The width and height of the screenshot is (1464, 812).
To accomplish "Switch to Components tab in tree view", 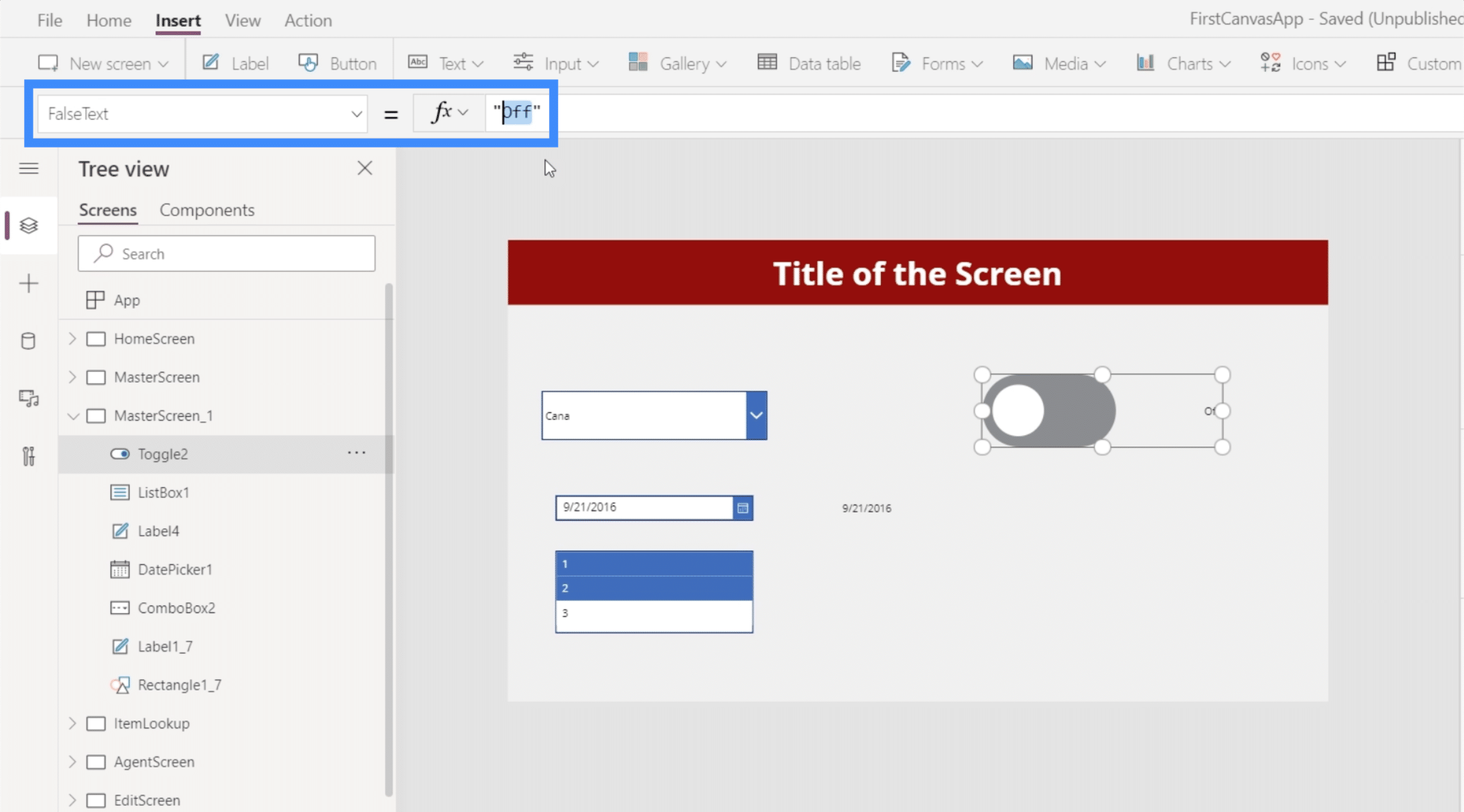I will point(207,209).
